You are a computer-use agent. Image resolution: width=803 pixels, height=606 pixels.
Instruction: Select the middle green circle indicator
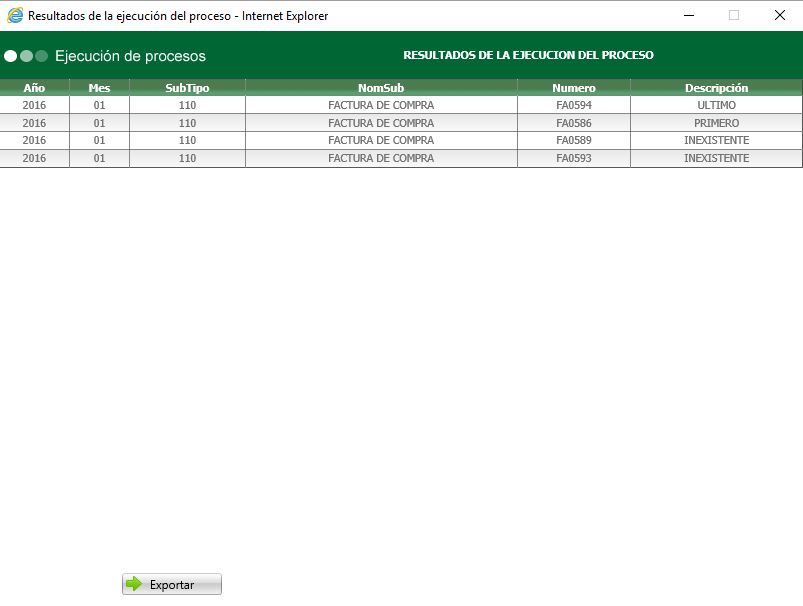click(25, 56)
